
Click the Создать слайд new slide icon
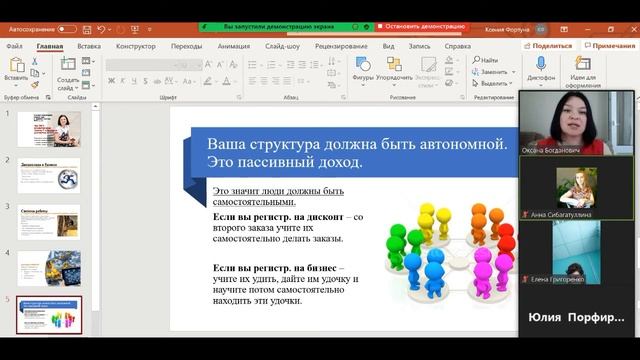click(x=68, y=64)
